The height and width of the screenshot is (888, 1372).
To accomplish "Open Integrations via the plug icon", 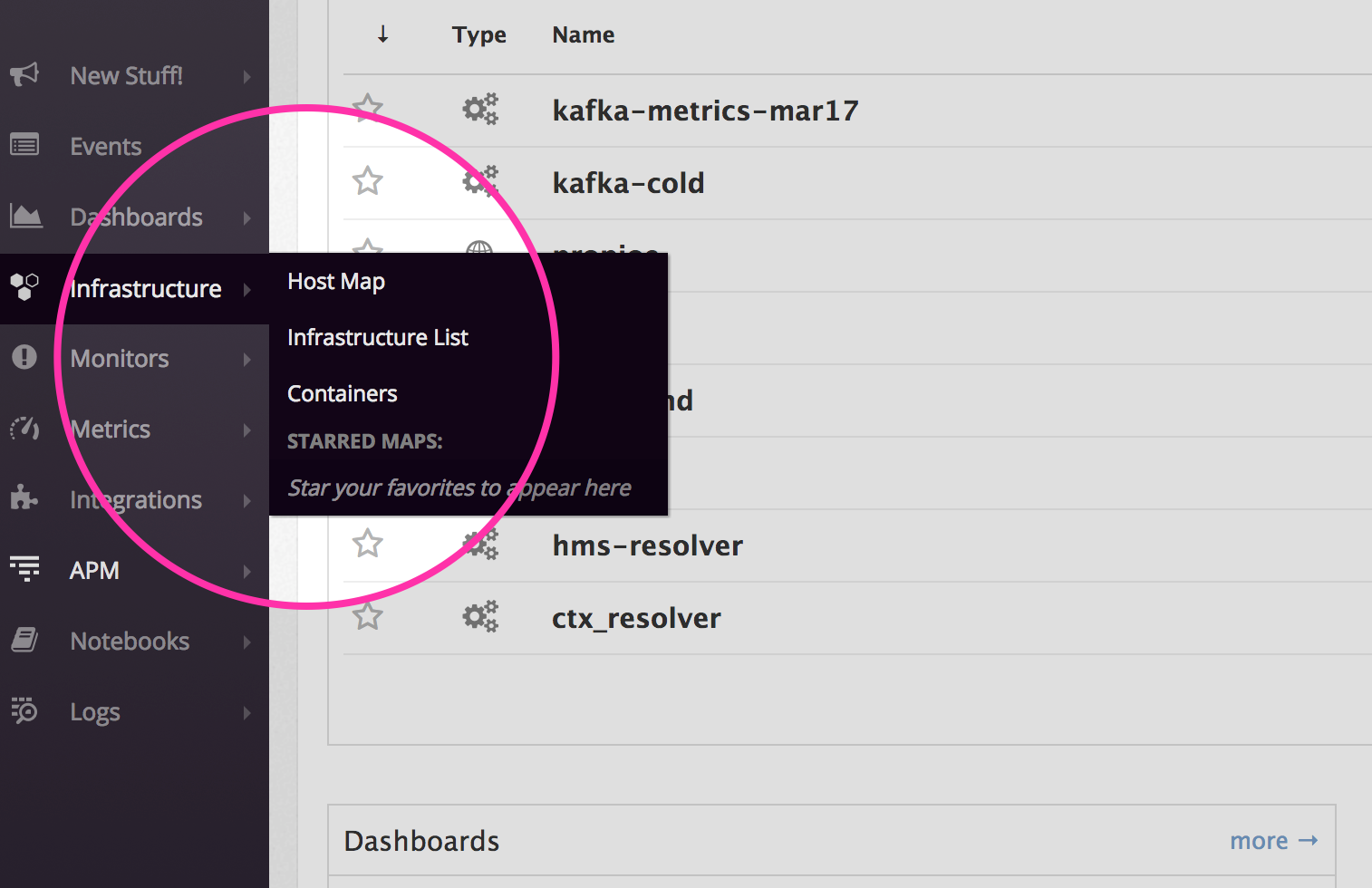I will coord(24,499).
